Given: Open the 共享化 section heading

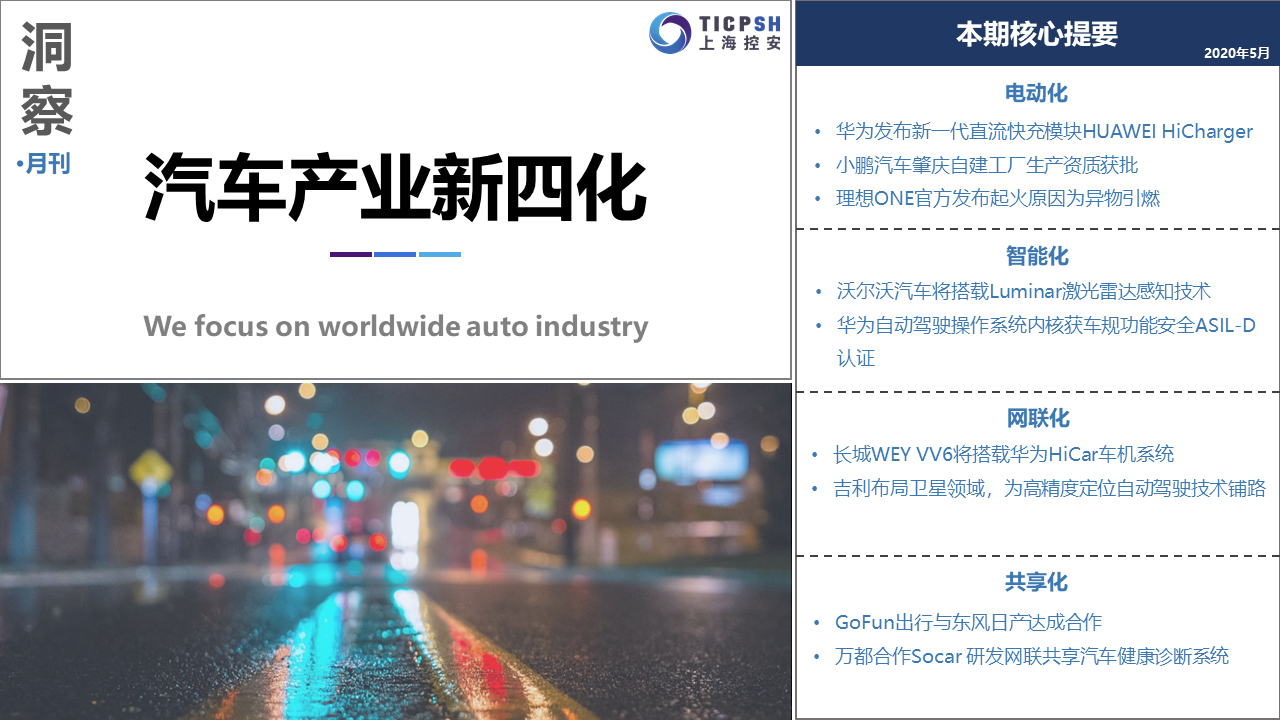Looking at the screenshot, I should tap(1037, 582).
